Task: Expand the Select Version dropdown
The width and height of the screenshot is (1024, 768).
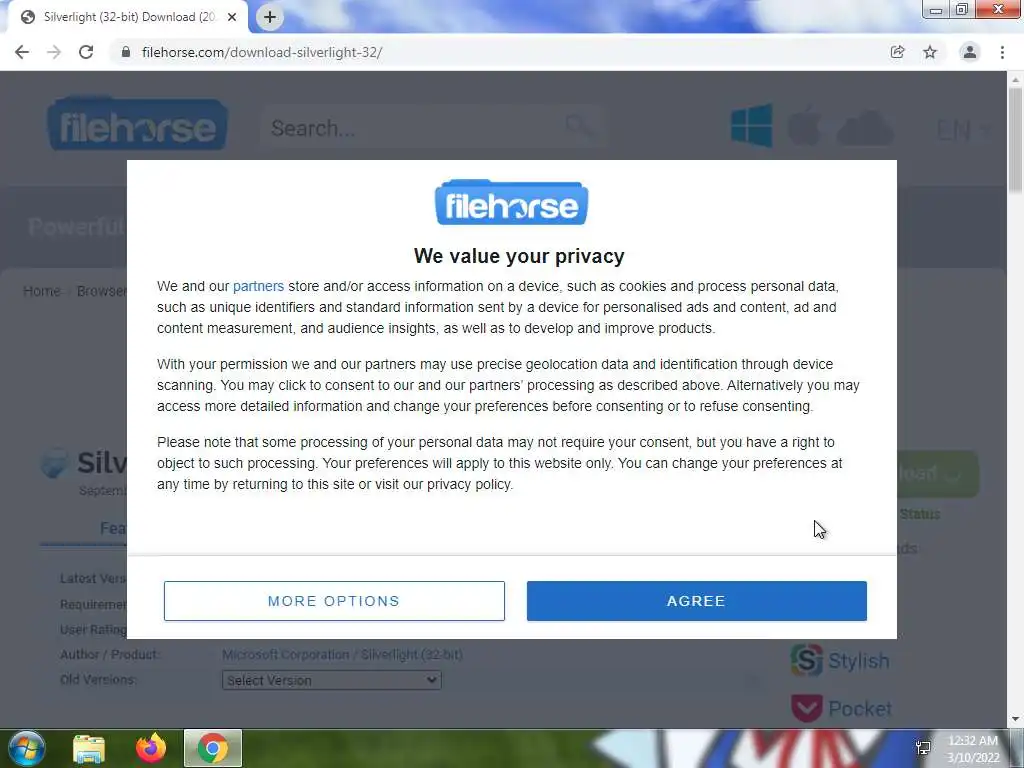Action: [332, 680]
